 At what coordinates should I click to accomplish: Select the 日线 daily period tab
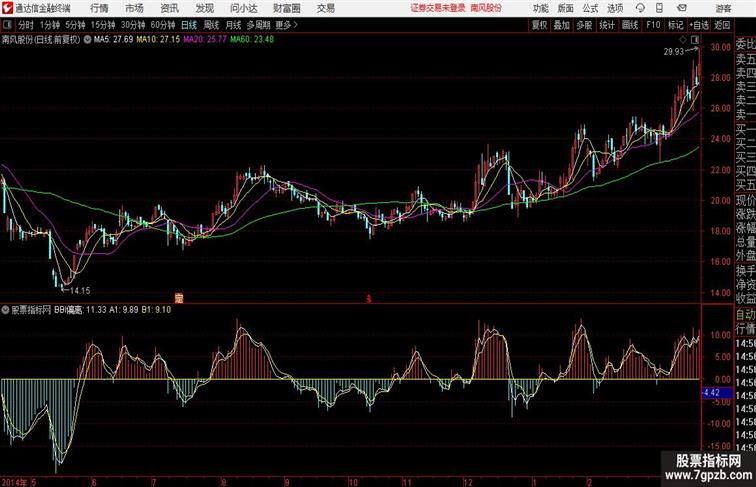point(189,25)
